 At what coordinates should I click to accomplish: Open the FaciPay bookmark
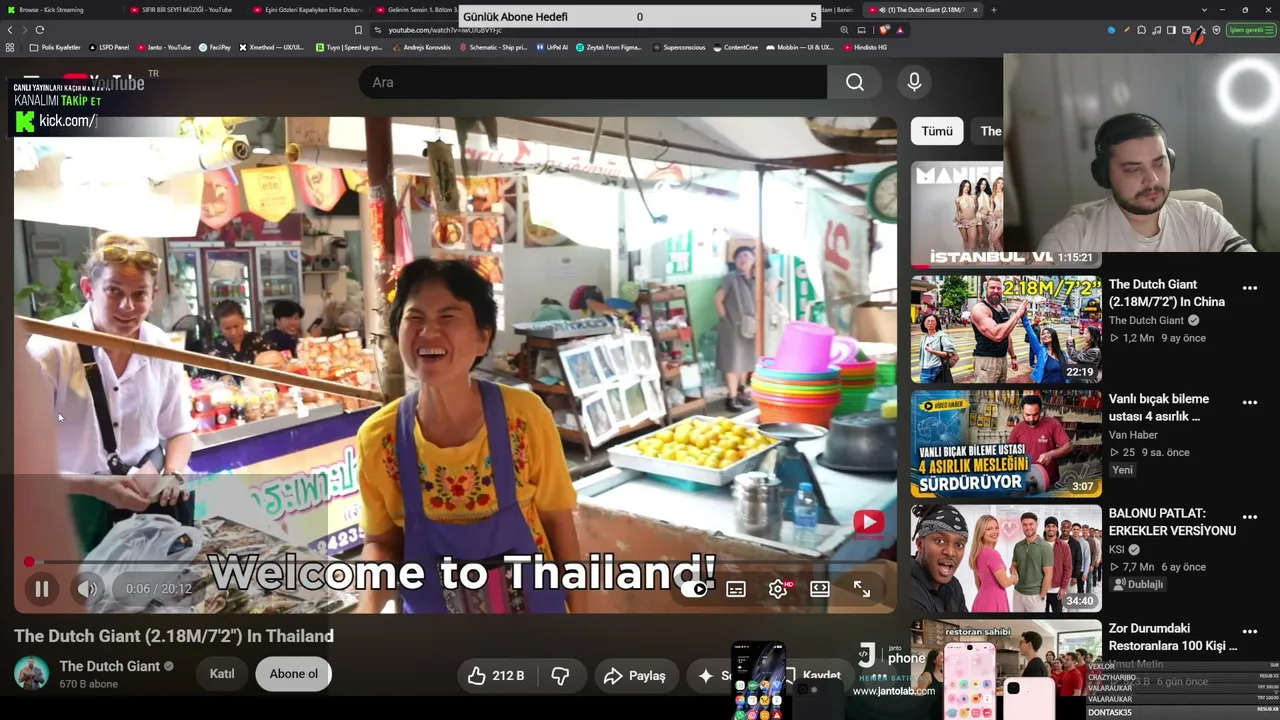coord(215,47)
